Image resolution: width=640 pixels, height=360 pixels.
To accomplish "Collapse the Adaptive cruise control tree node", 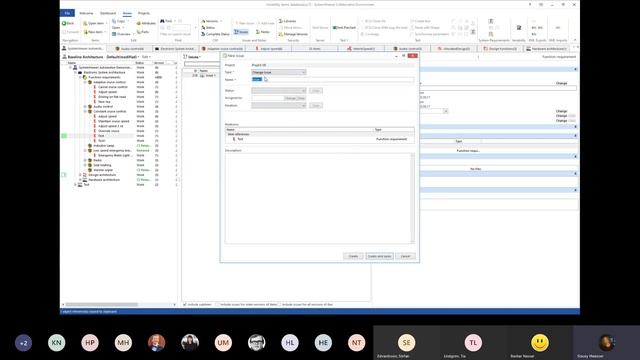I will (x=85, y=82).
